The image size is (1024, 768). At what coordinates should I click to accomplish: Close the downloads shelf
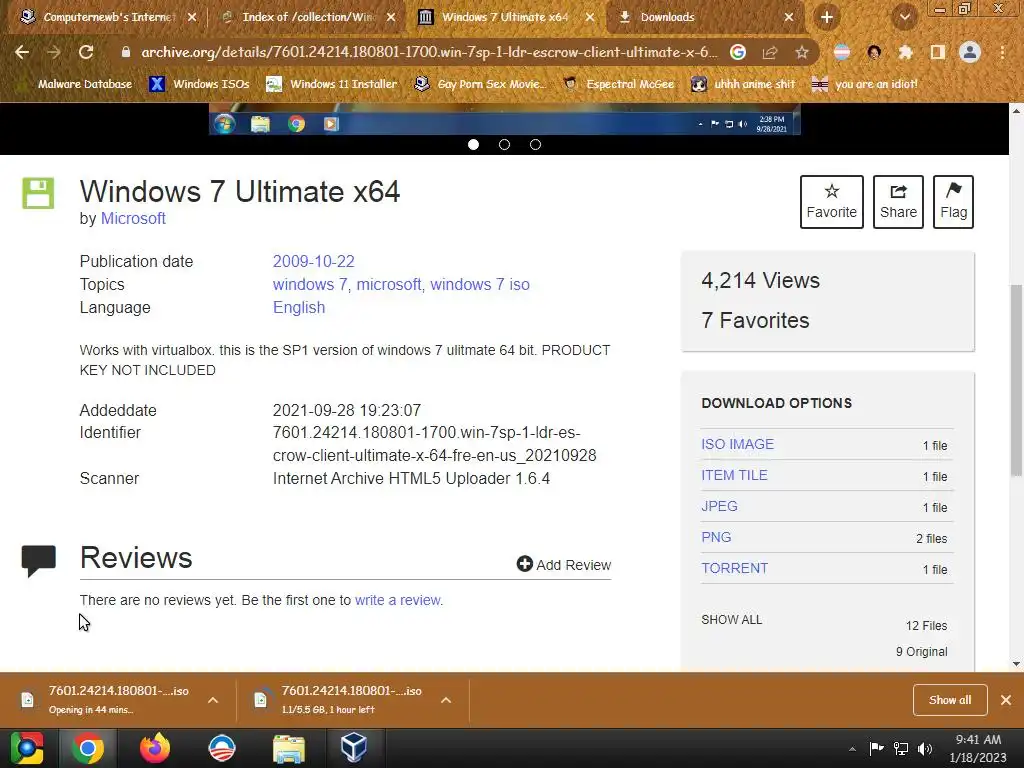pyautogui.click(x=1006, y=699)
